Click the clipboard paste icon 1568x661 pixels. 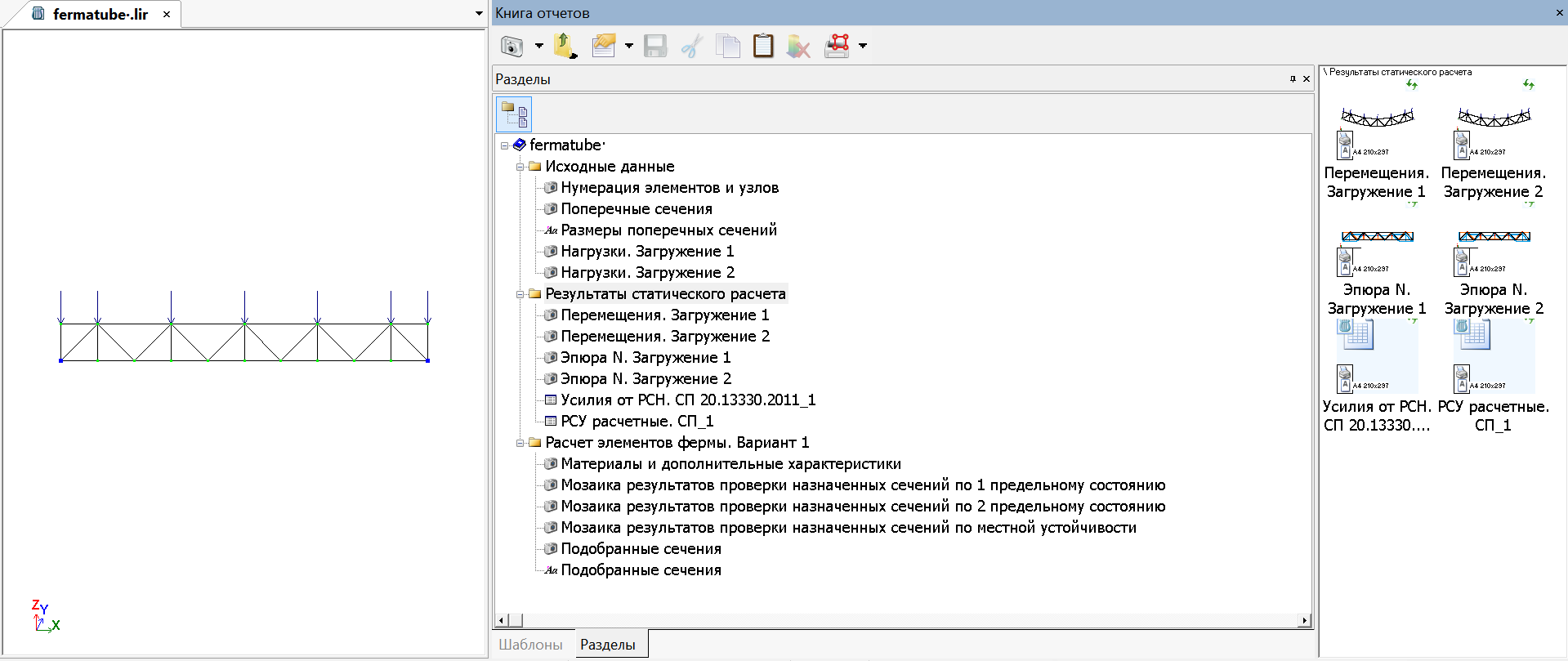click(763, 46)
